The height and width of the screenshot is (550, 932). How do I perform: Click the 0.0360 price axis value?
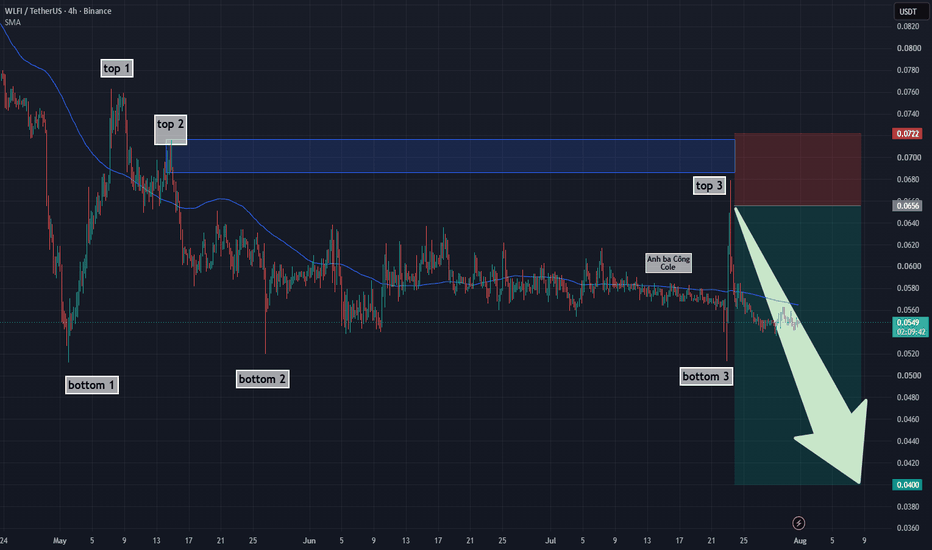(908, 528)
